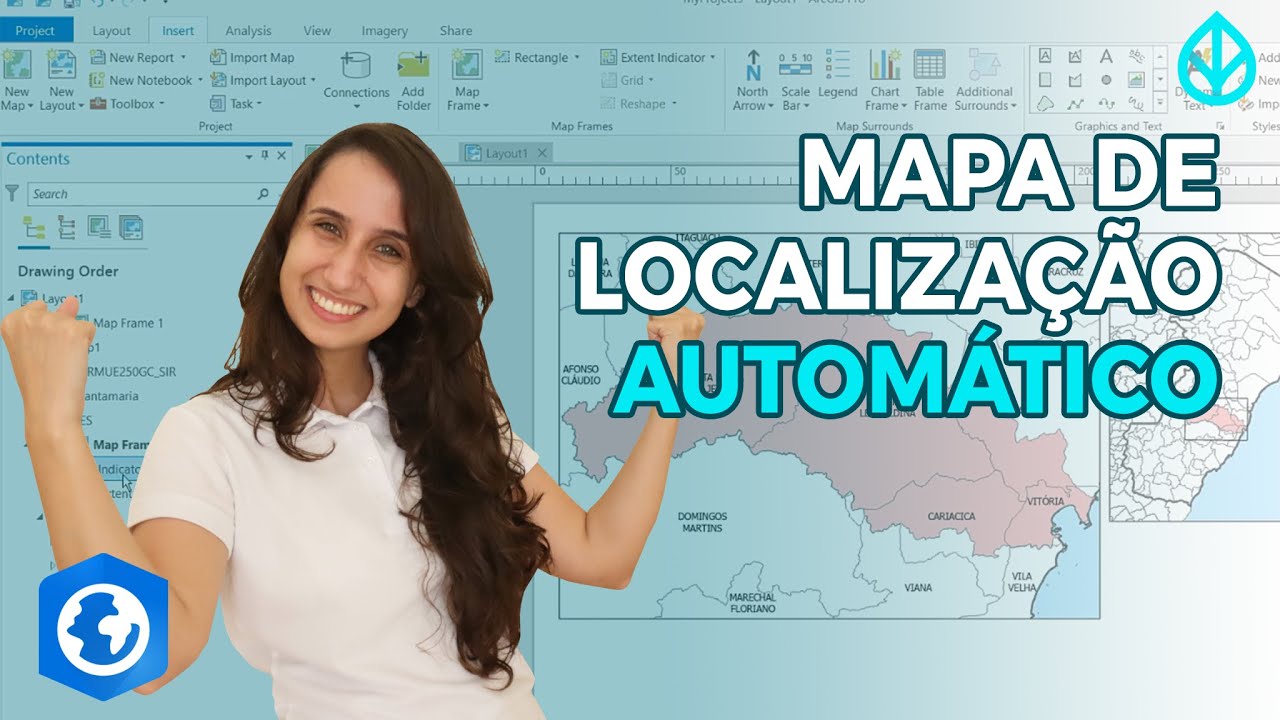1280x720 pixels.
Task: Switch to the Layout ribbon tab
Action: [x=111, y=30]
